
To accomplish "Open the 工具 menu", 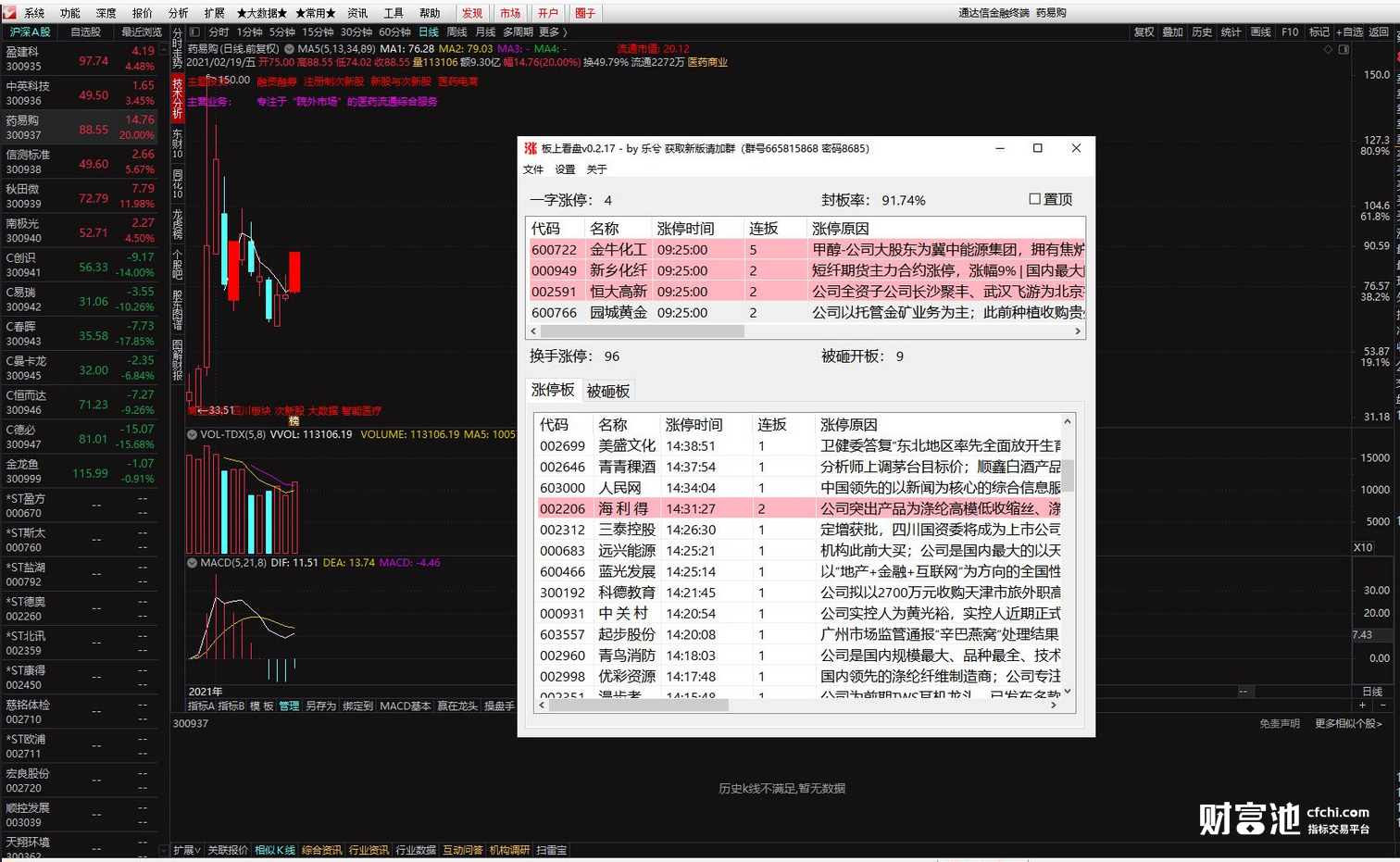I will [x=394, y=13].
